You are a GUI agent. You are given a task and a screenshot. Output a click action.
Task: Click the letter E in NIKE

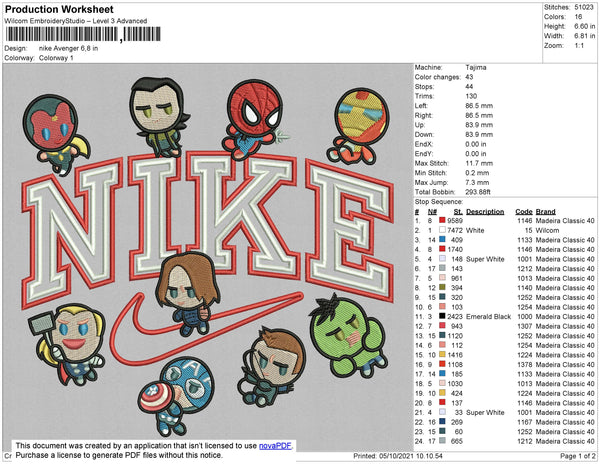pos(349,230)
